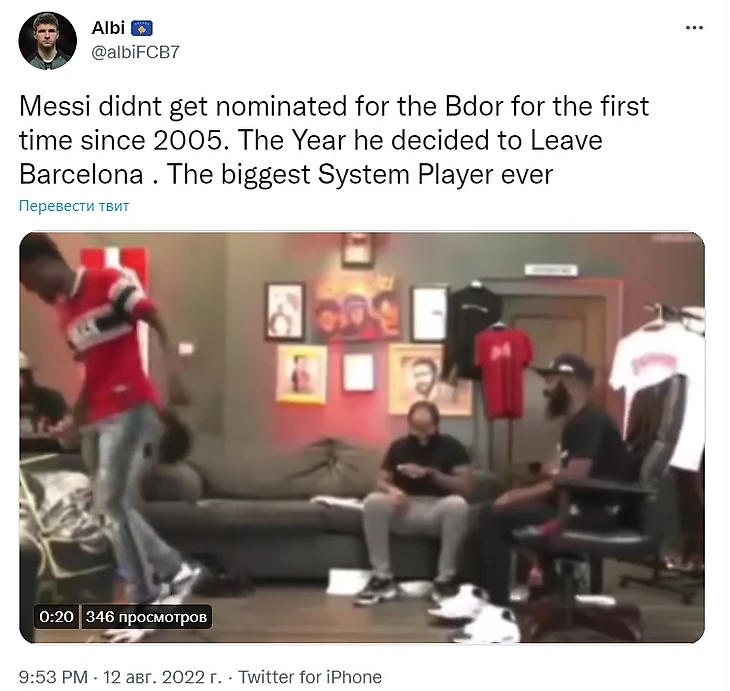Click the tweet text about Messi

[334, 140]
